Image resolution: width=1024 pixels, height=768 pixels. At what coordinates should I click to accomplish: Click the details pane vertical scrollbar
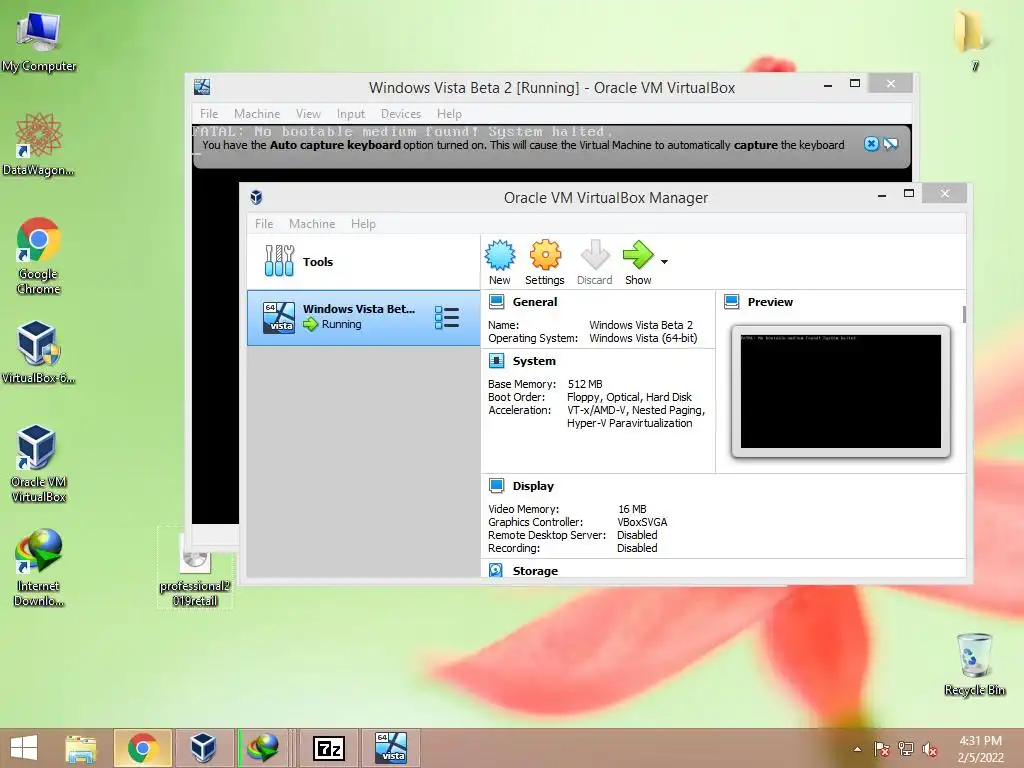click(964, 314)
